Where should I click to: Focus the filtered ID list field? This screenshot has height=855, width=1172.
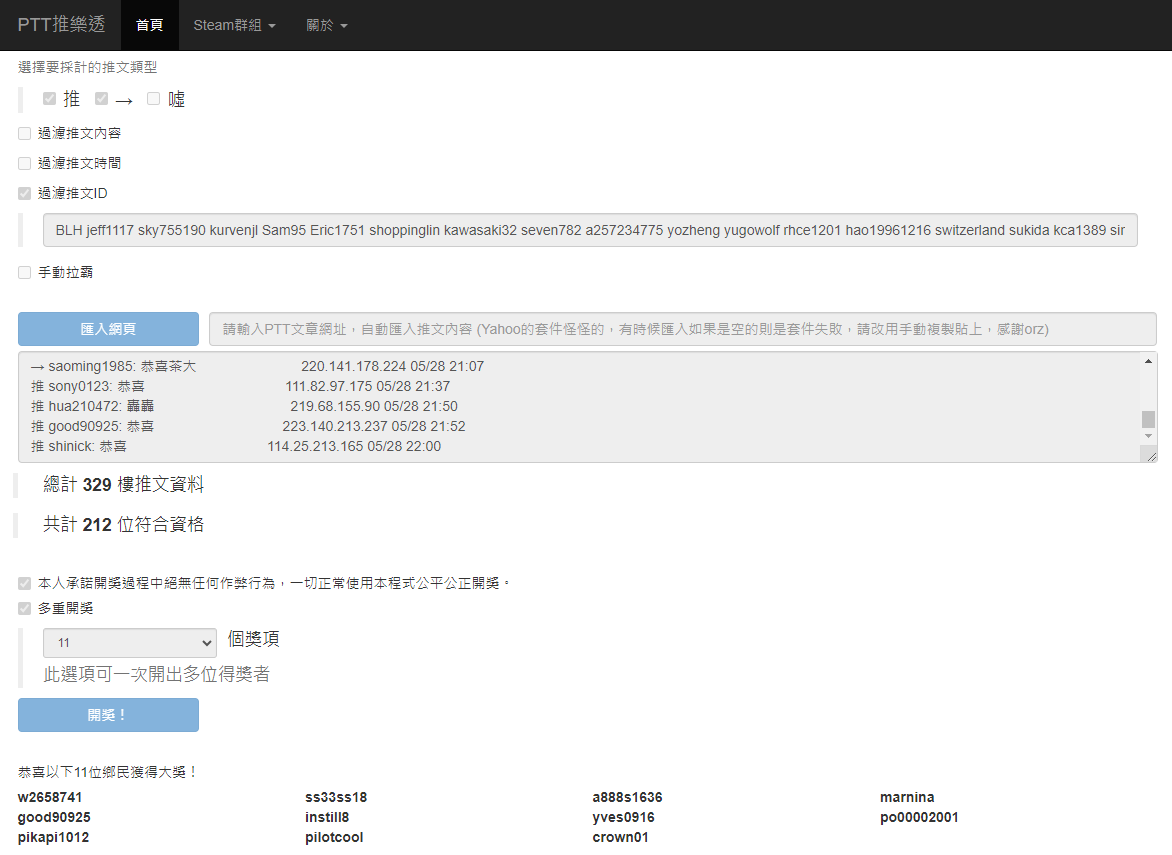coord(590,230)
